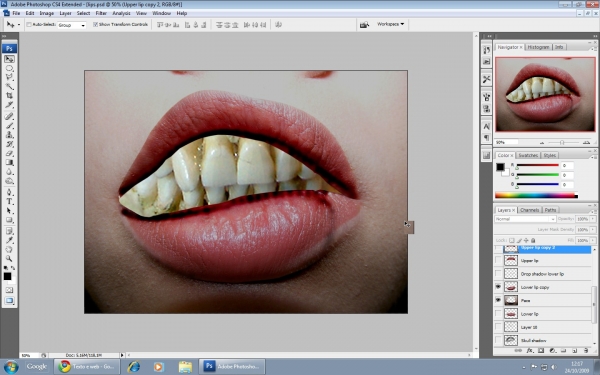
Task: Change screen mode at bottom of toolbox
Action: tap(9, 300)
